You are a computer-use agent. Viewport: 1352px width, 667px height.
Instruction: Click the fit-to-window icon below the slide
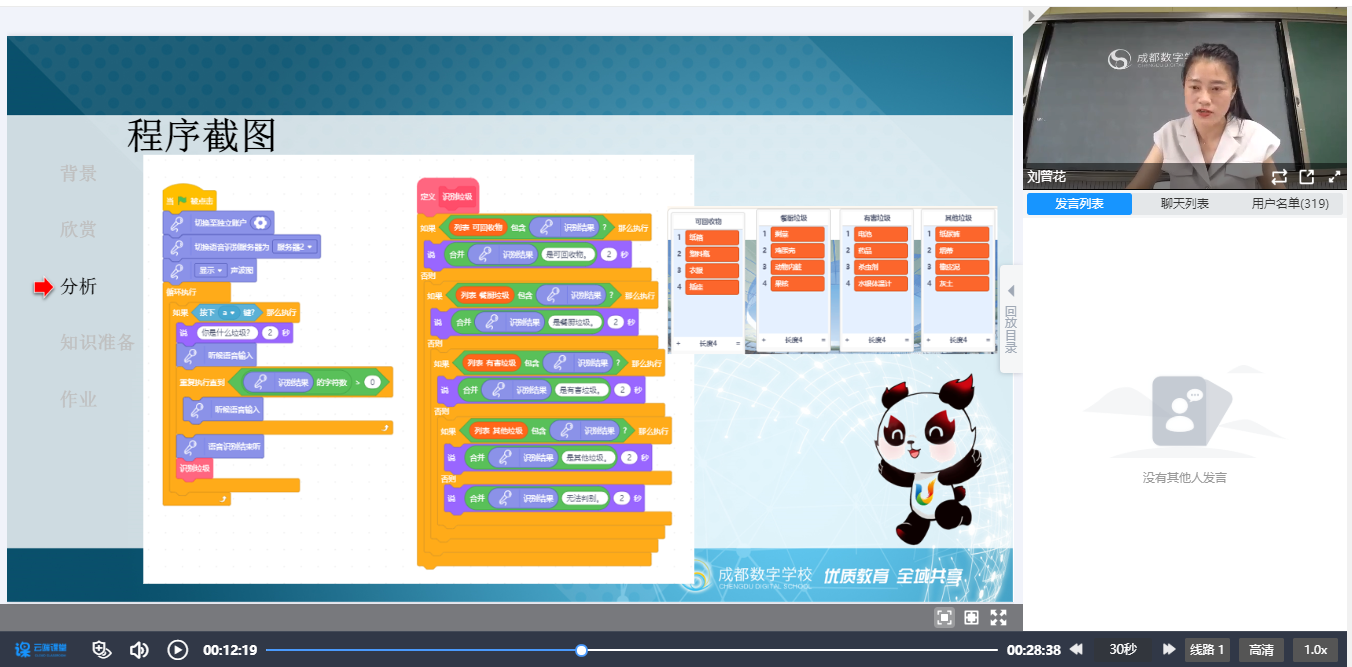tap(944, 618)
